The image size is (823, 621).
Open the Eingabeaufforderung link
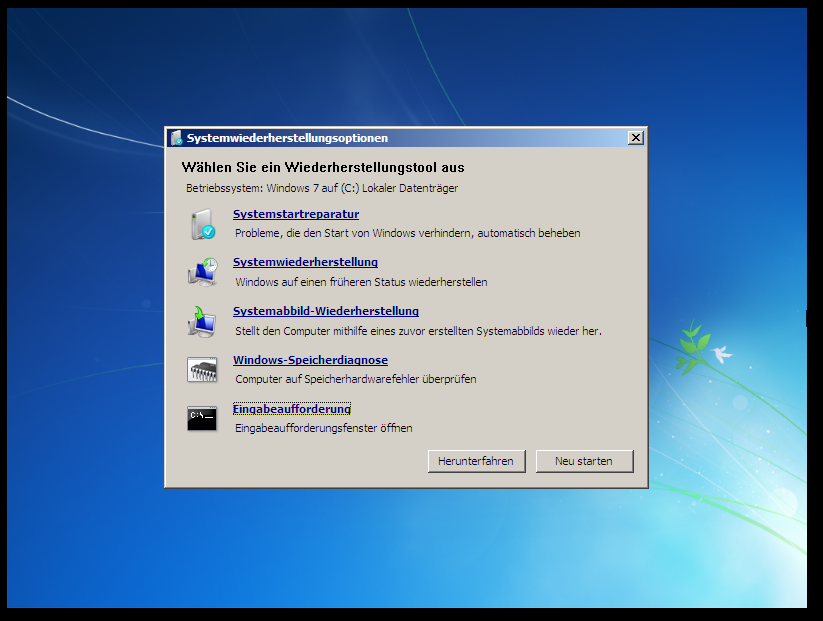pyautogui.click(x=292, y=409)
